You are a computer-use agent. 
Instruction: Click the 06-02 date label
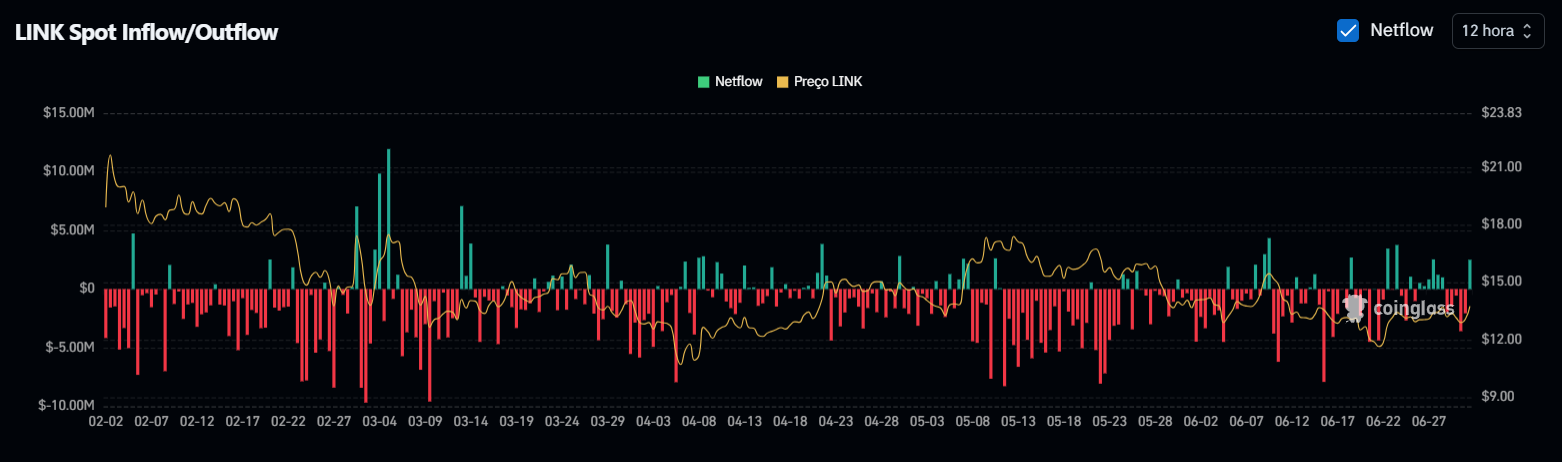[x=1200, y=422]
